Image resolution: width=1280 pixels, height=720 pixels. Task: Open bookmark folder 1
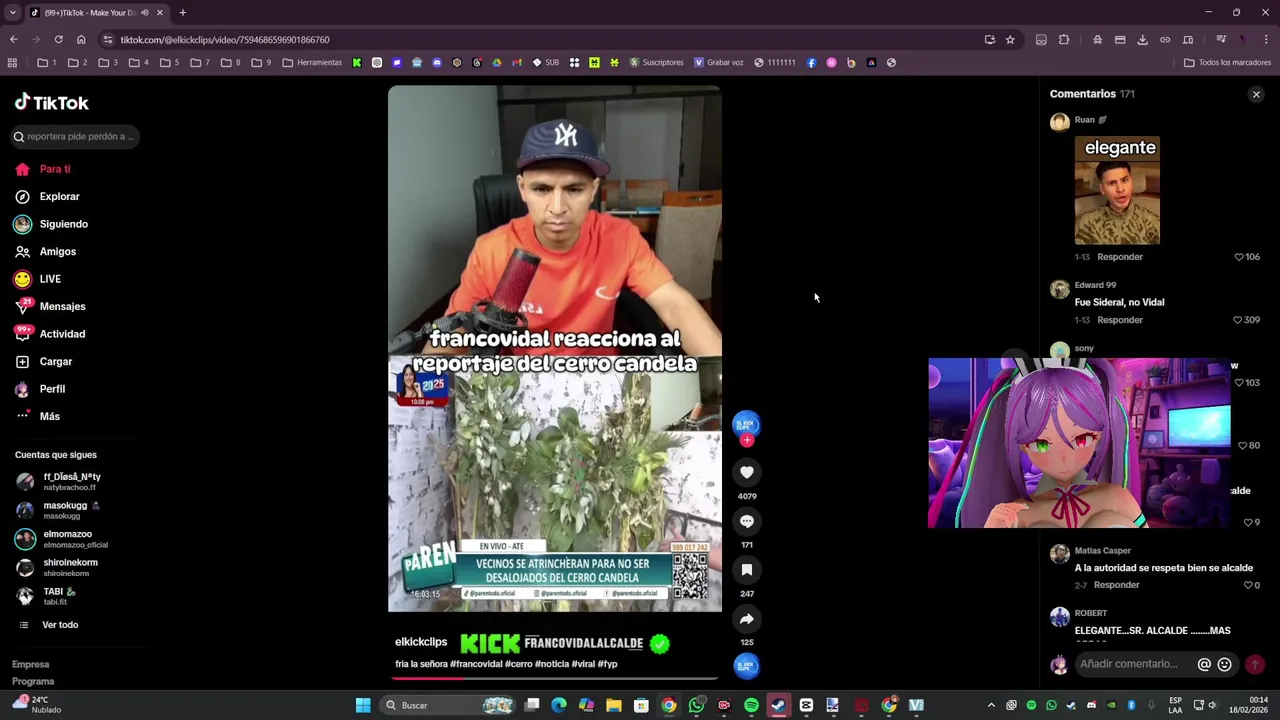pos(47,63)
